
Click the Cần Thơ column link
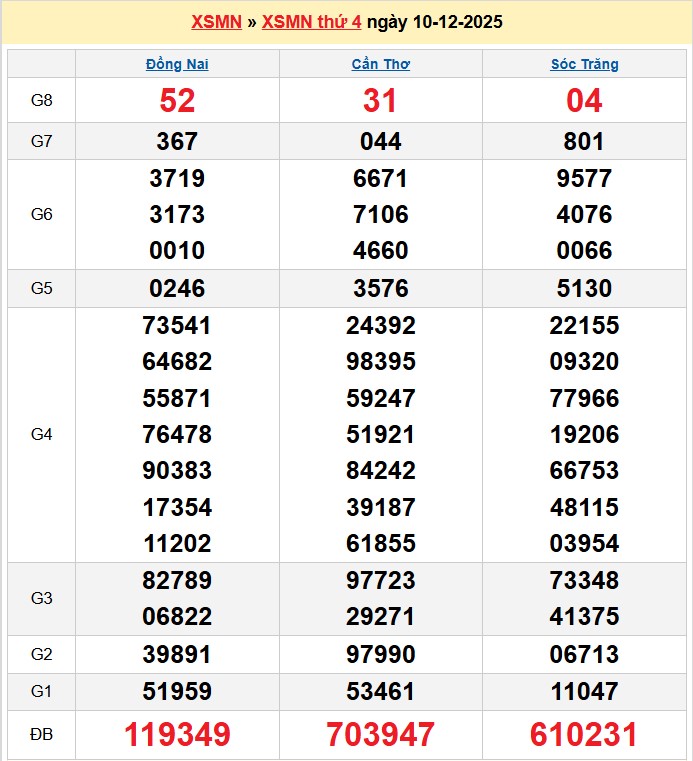point(380,64)
